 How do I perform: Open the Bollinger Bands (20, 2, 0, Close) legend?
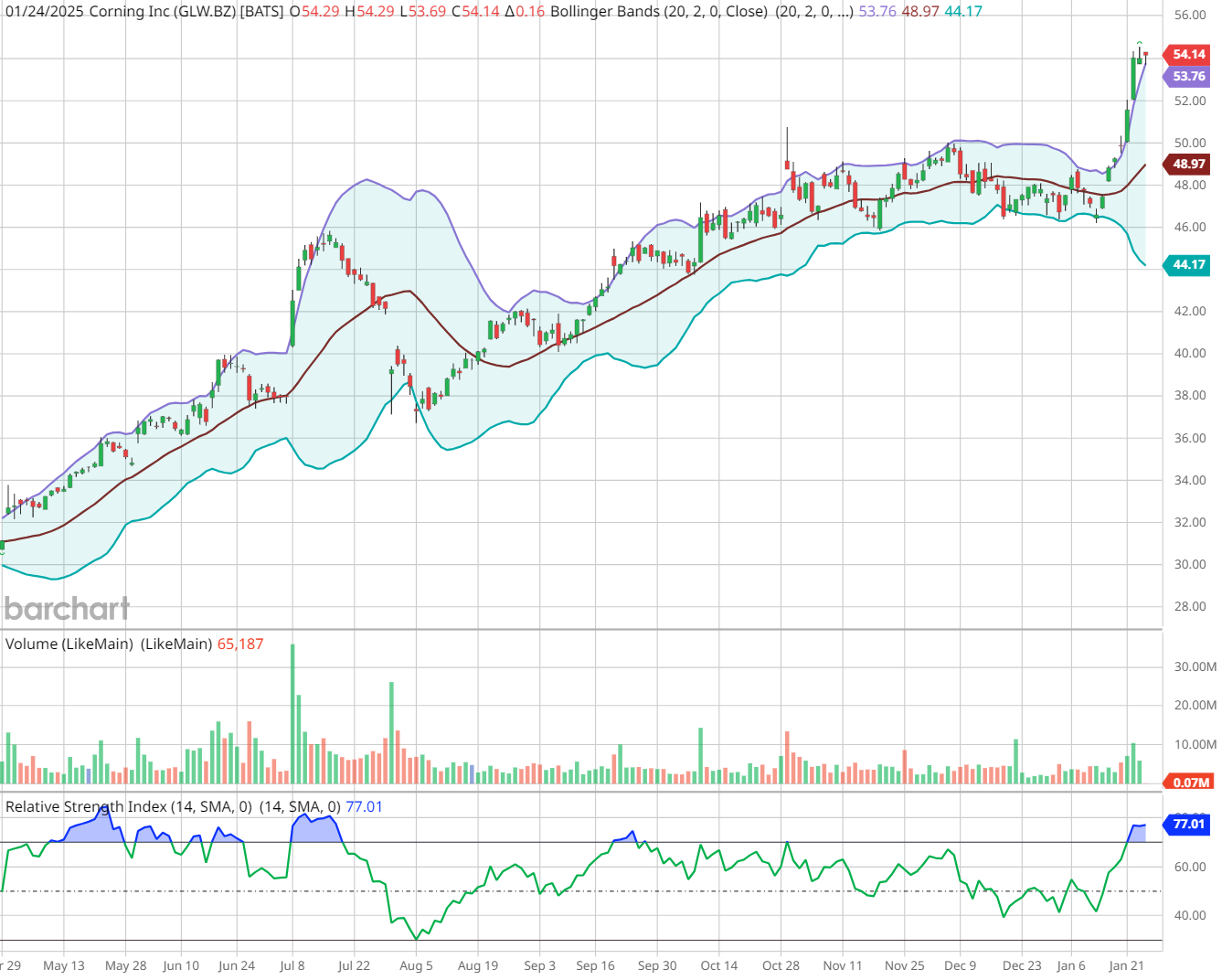pos(659,12)
